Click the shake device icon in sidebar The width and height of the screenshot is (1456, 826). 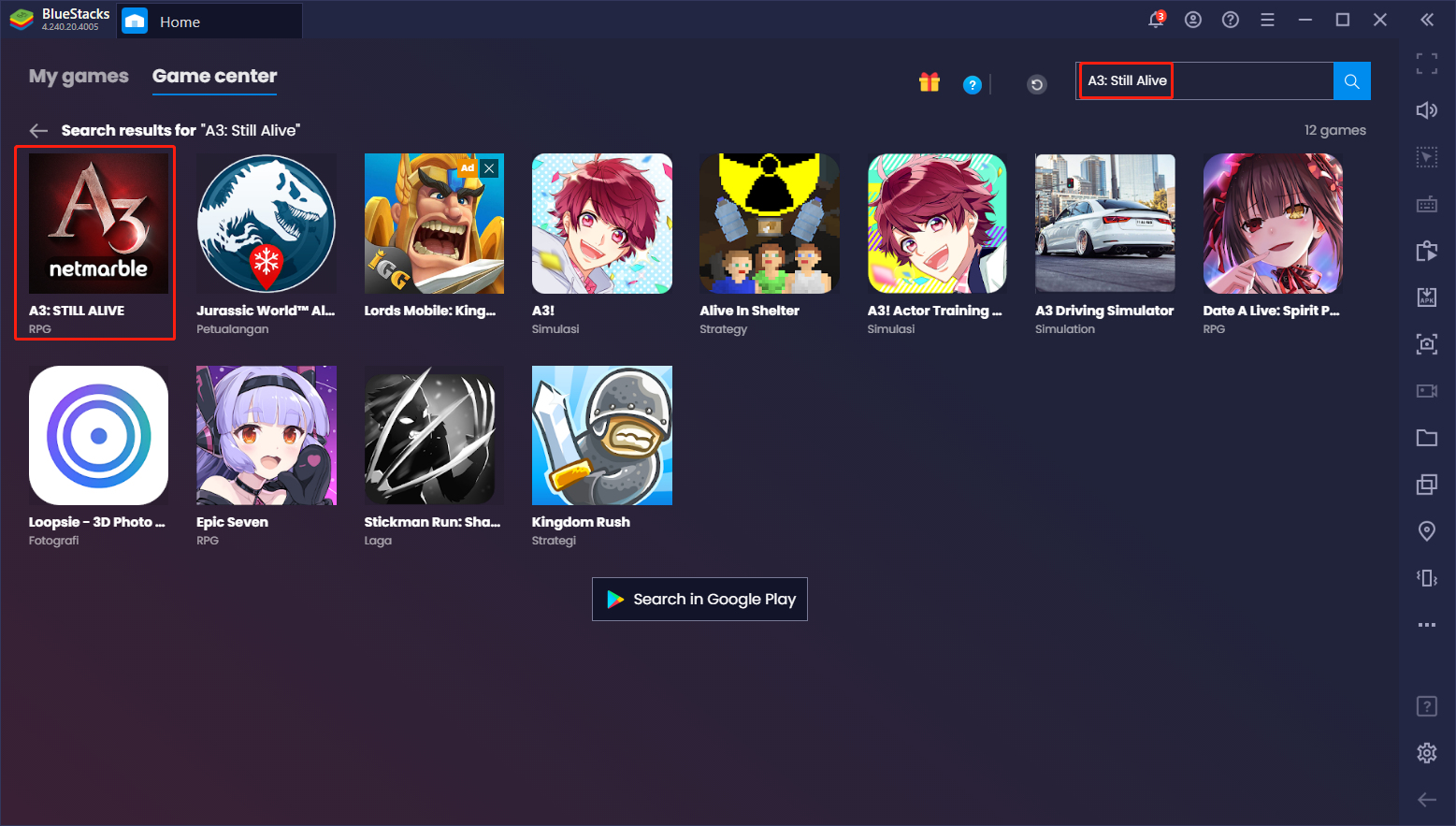pos(1427,578)
